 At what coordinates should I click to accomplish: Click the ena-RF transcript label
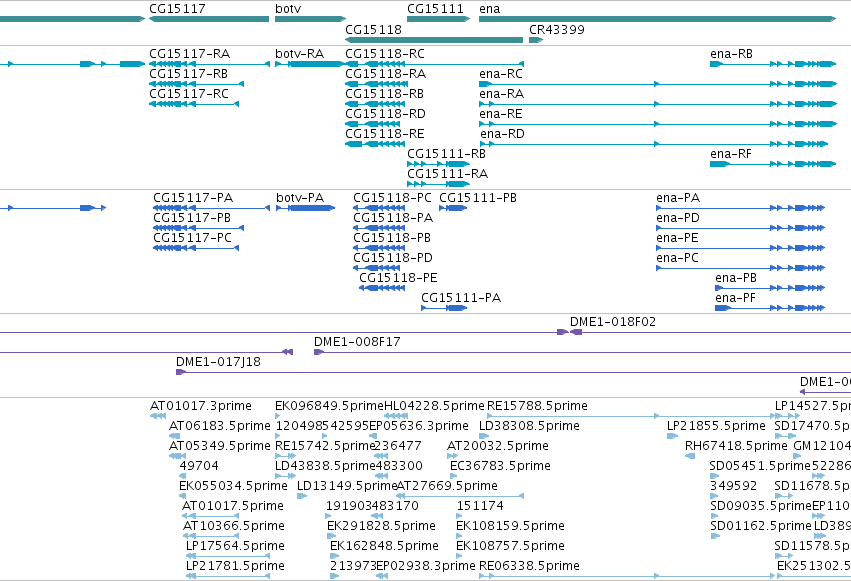[731, 154]
